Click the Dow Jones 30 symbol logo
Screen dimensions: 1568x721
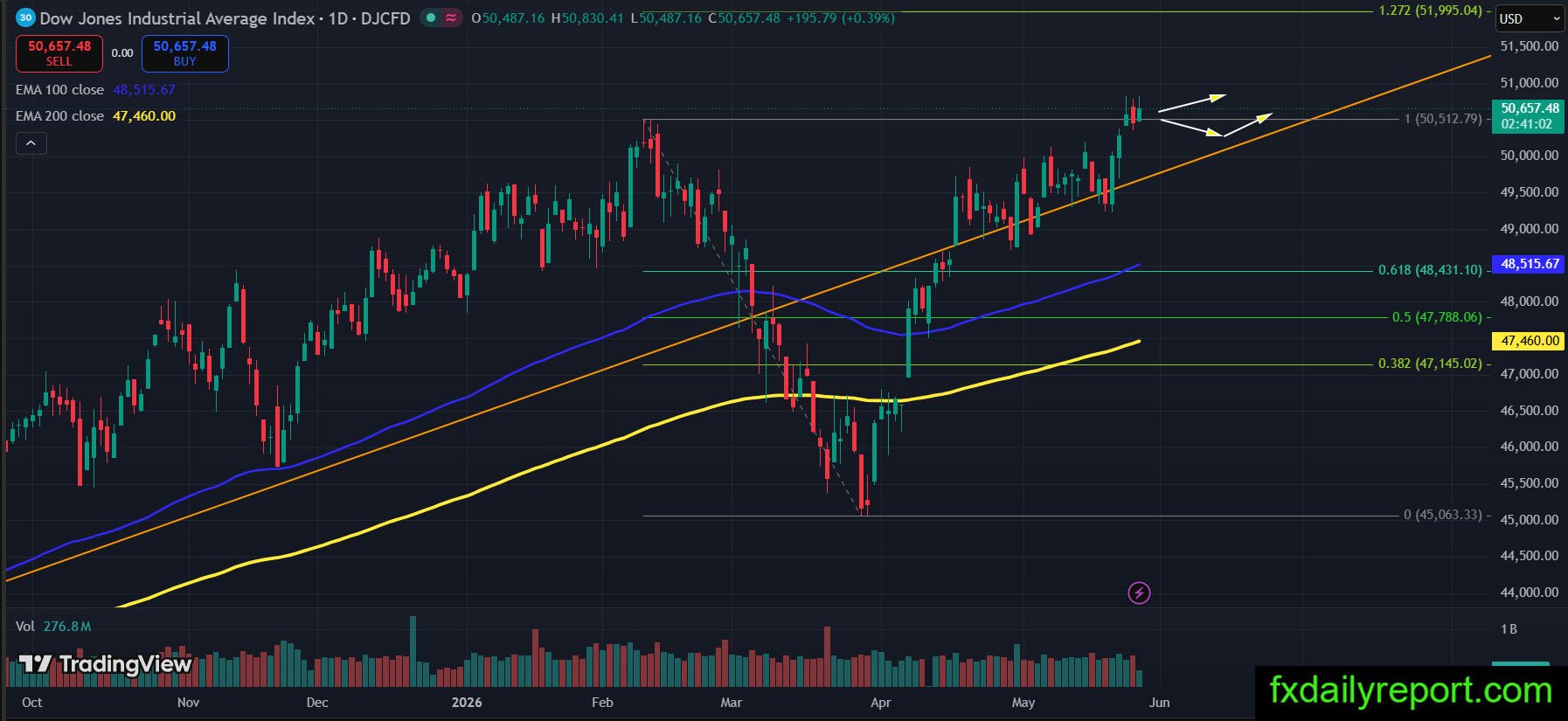coord(25,17)
